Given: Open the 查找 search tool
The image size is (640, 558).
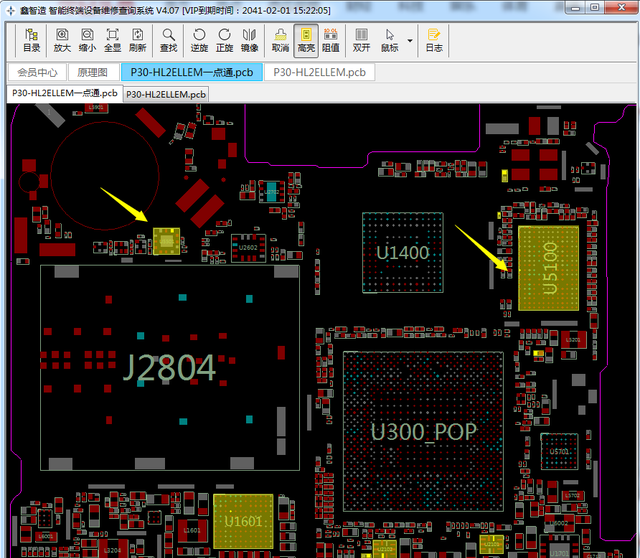Looking at the screenshot, I should click(x=169, y=40).
